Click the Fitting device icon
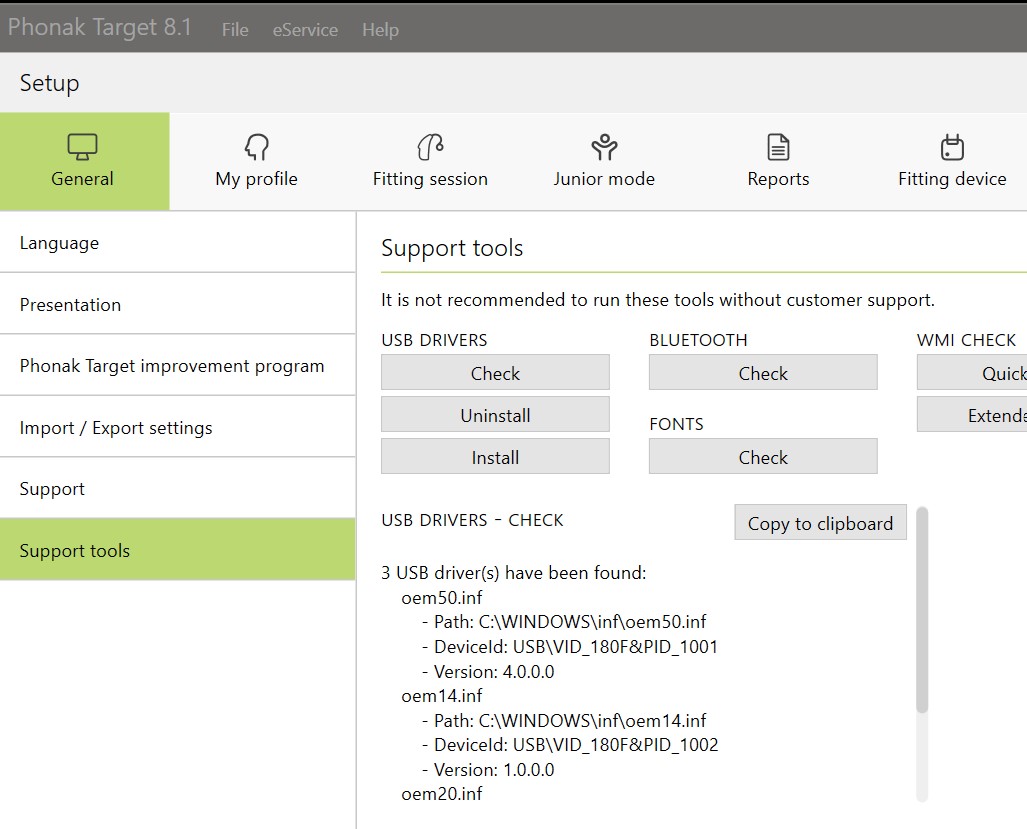 [x=952, y=147]
